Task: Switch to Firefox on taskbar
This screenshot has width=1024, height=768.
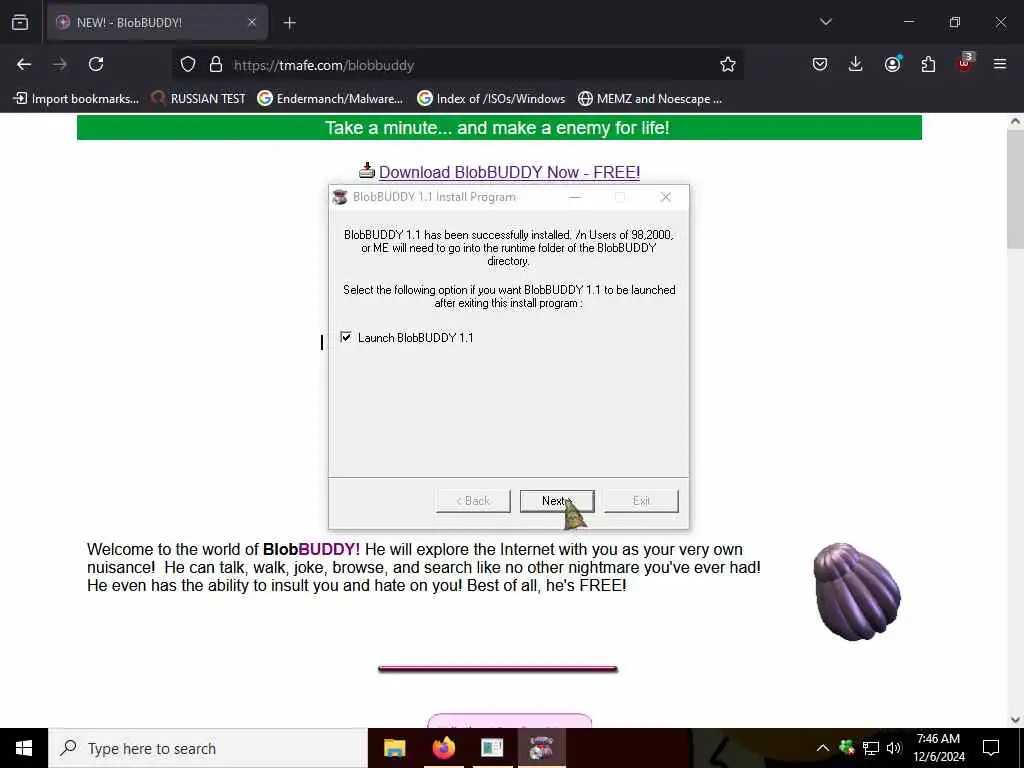Action: (x=443, y=748)
